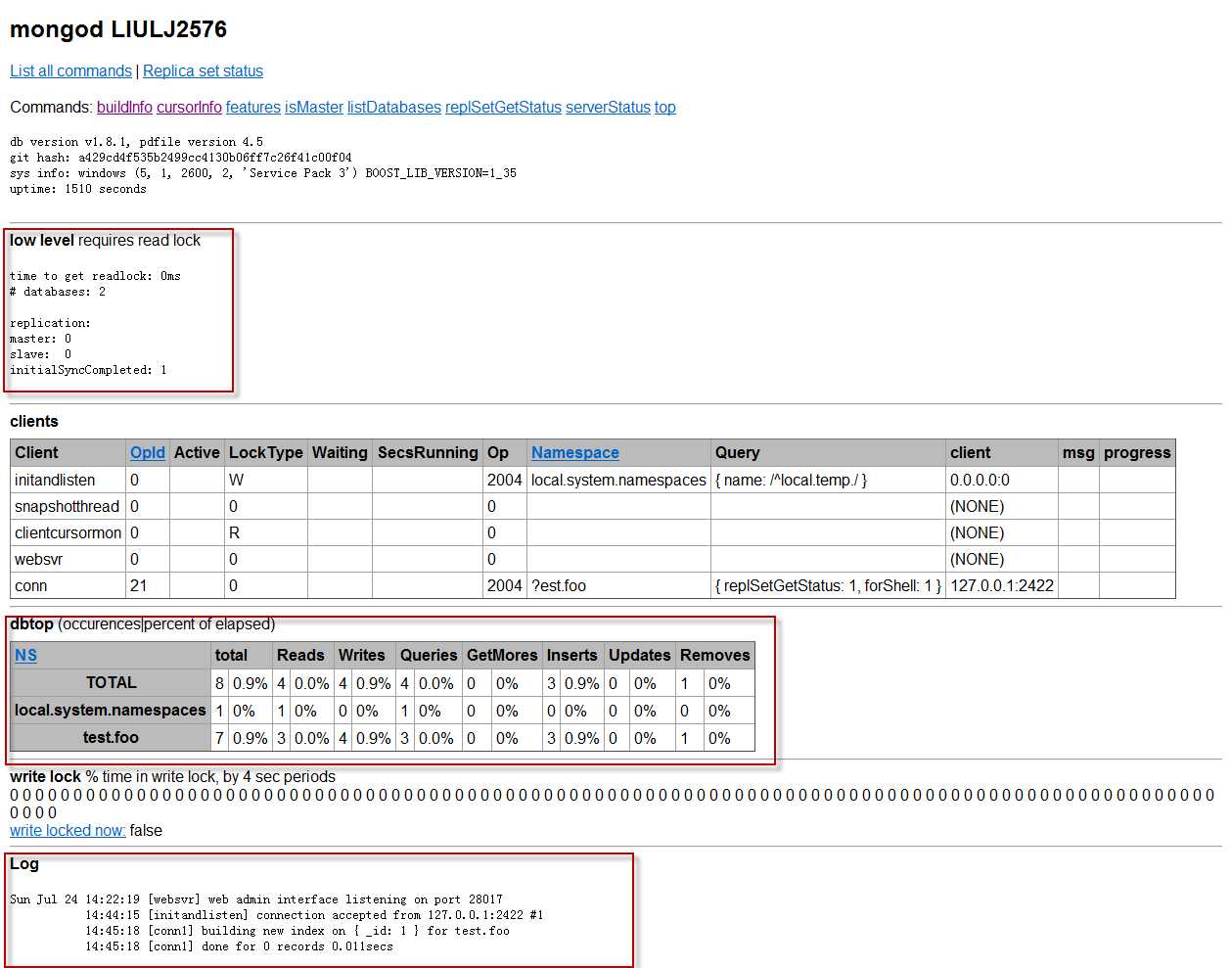Viewport: 1232px width, 968px height.
Task: Select the conn client cell
Action: pyautogui.click(x=68, y=585)
